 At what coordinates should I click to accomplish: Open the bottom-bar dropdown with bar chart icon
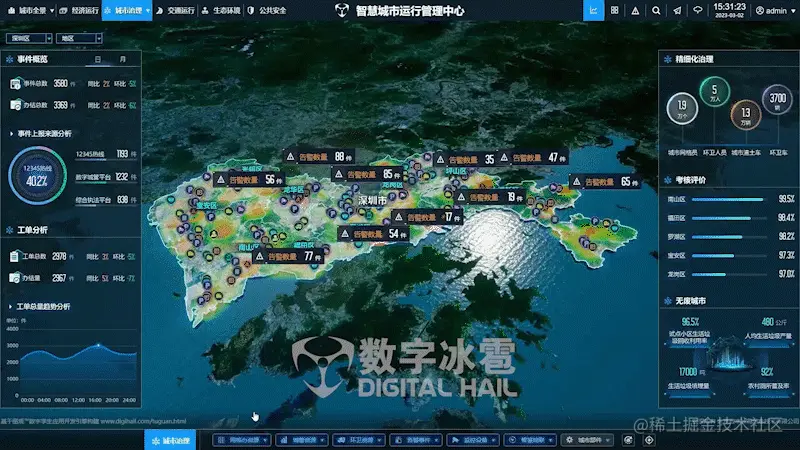[x=303, y=440]
